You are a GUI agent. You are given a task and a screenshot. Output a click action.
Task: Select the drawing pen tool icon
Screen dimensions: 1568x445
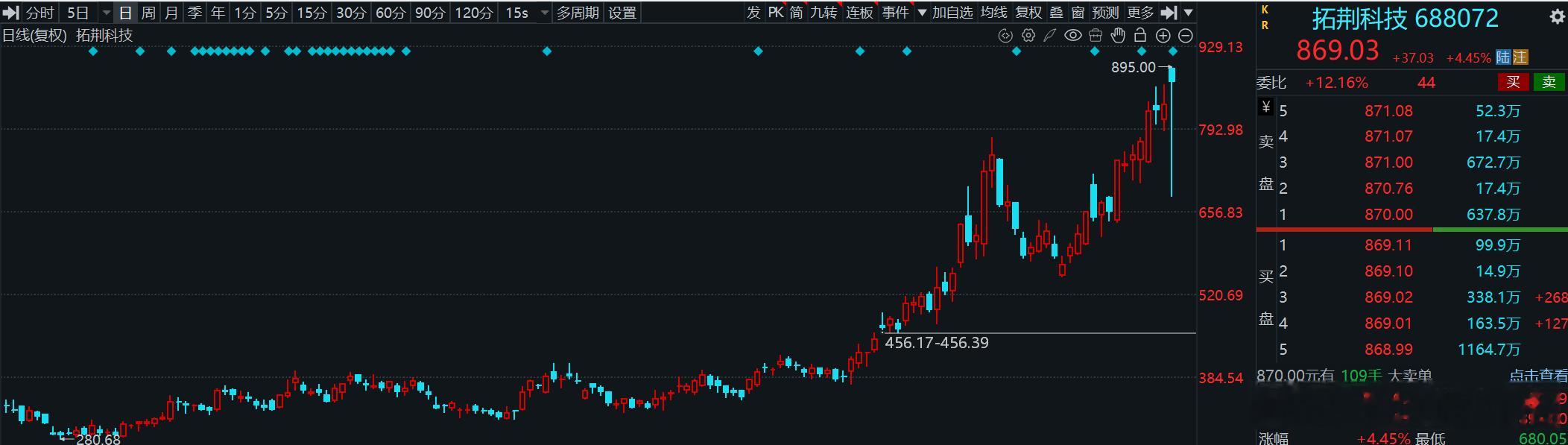click(x=1050, y=35)
